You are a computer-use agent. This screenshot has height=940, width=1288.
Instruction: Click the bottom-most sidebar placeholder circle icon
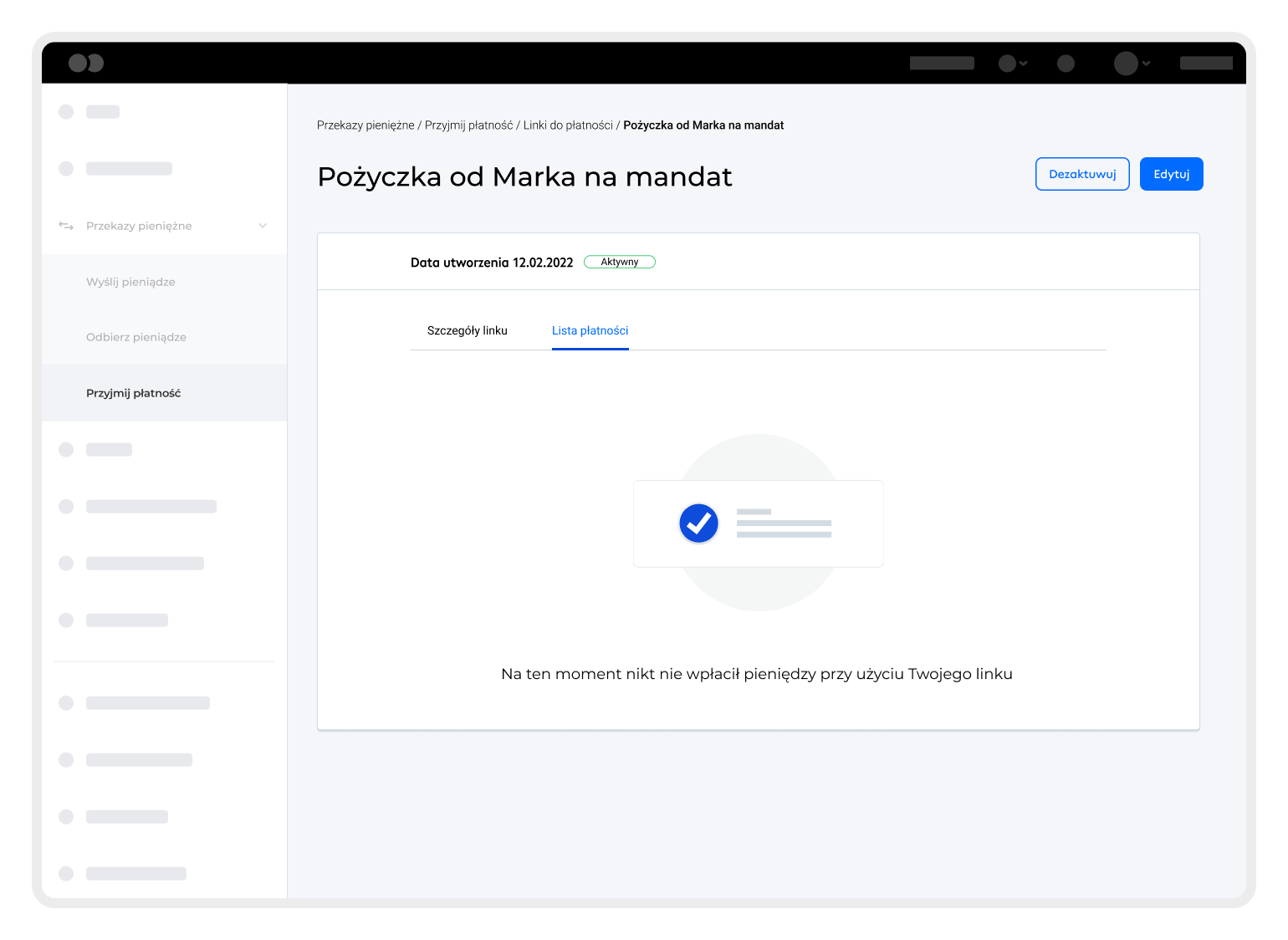coord(66,874)
